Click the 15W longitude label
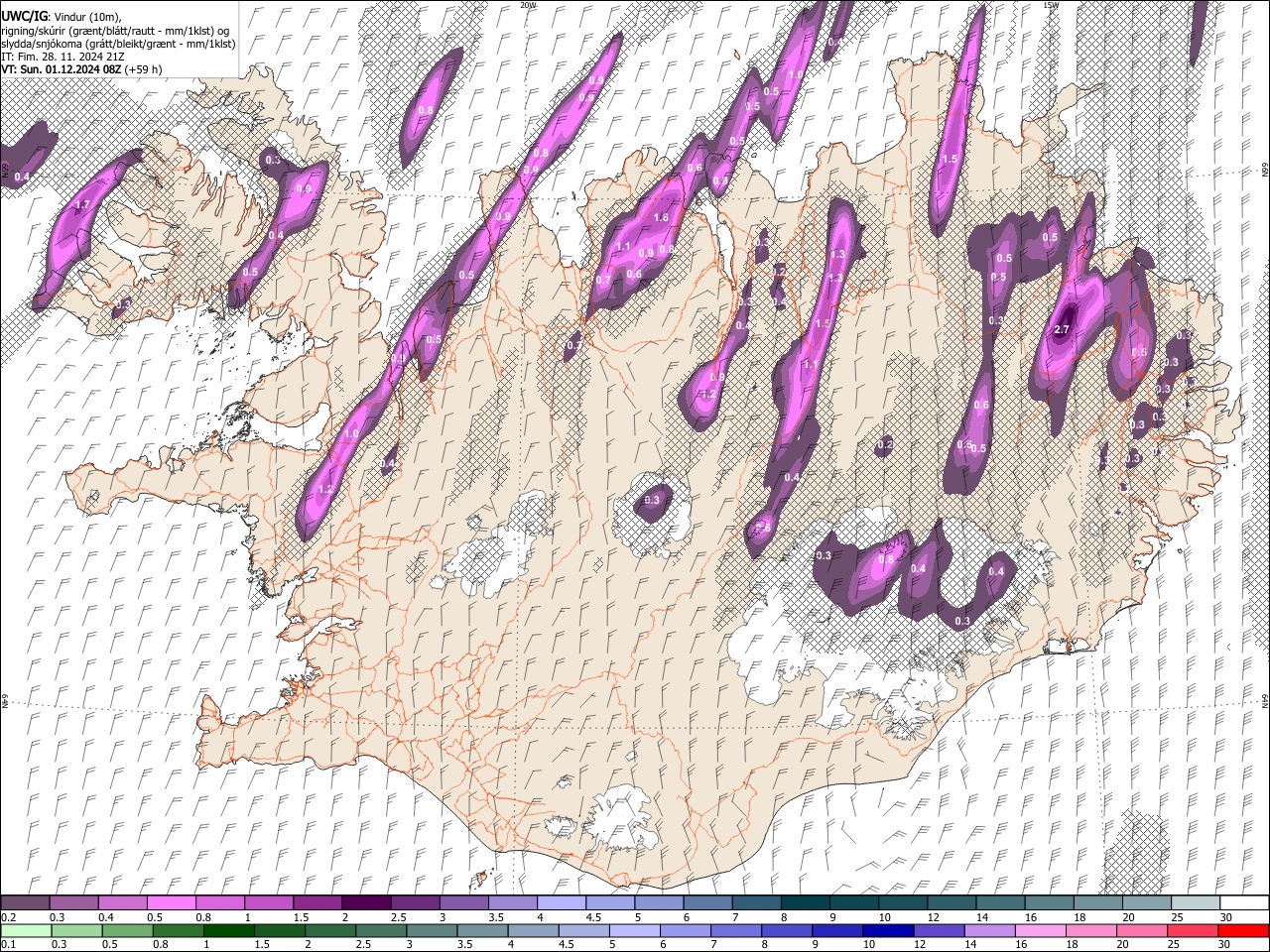The height and width of the screenshot is (952, 1270). 1051,5
